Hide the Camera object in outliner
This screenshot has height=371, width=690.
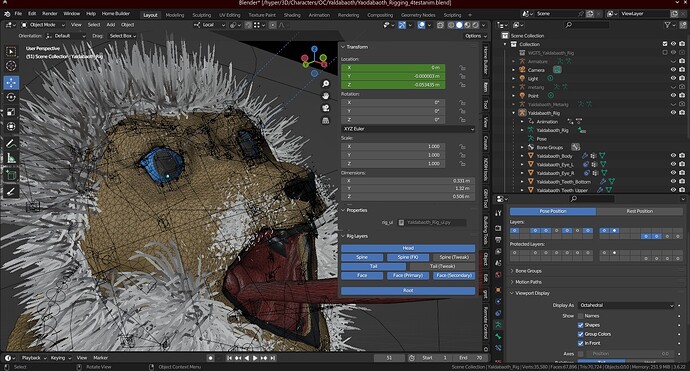tap(673, 70)
